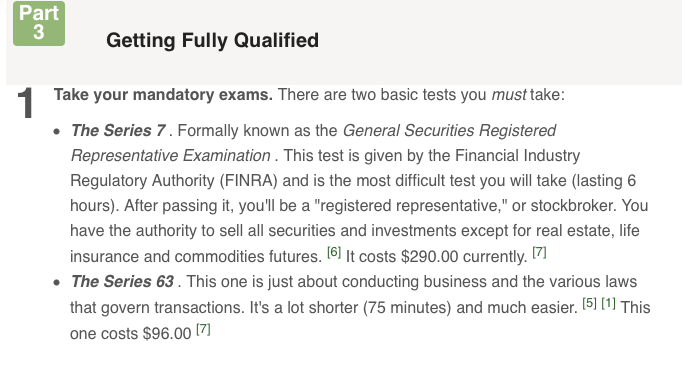Click the $96.00 price text

click(167, 333)
